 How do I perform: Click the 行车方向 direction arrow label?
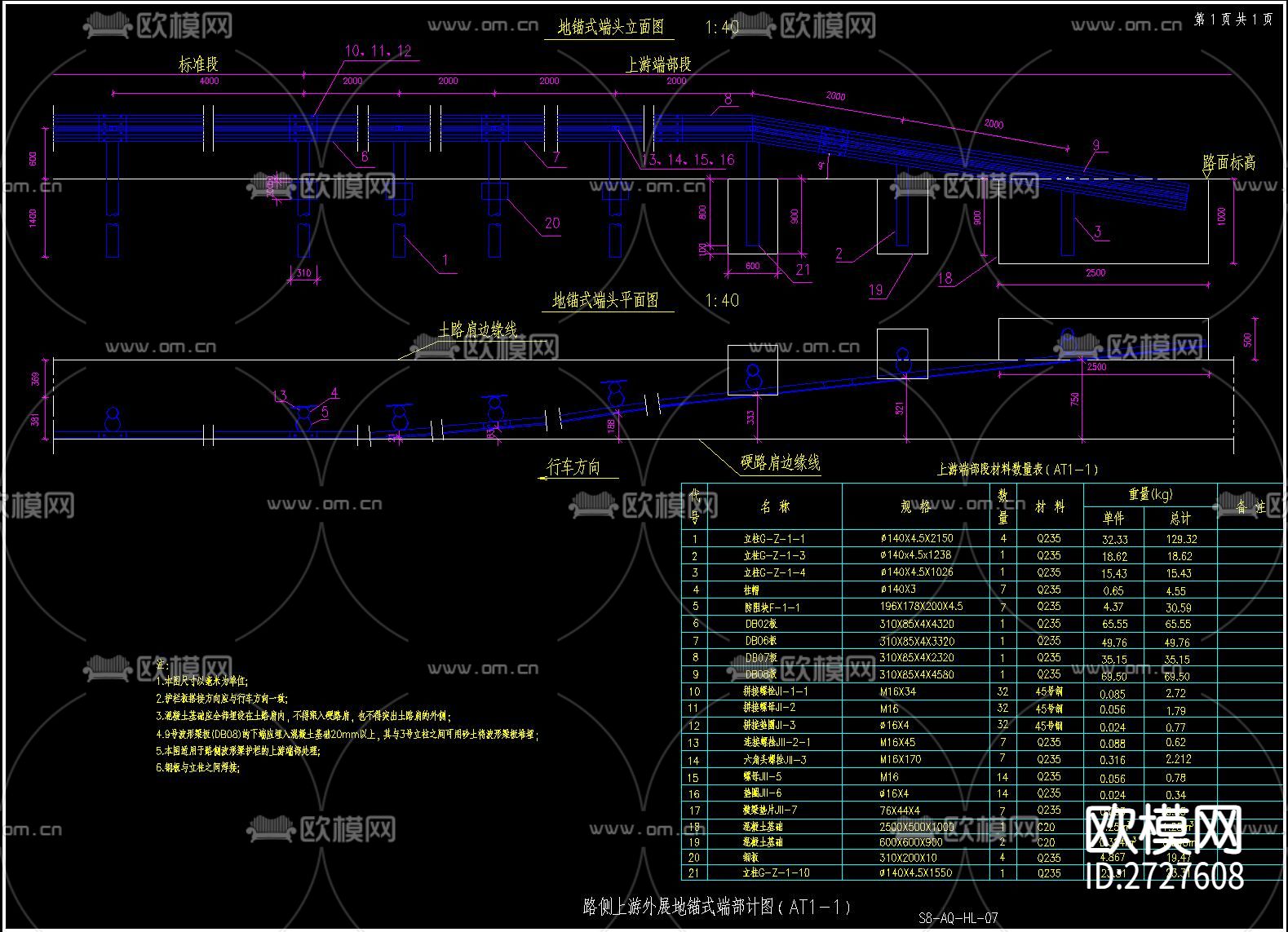click(x=573, y=467)
